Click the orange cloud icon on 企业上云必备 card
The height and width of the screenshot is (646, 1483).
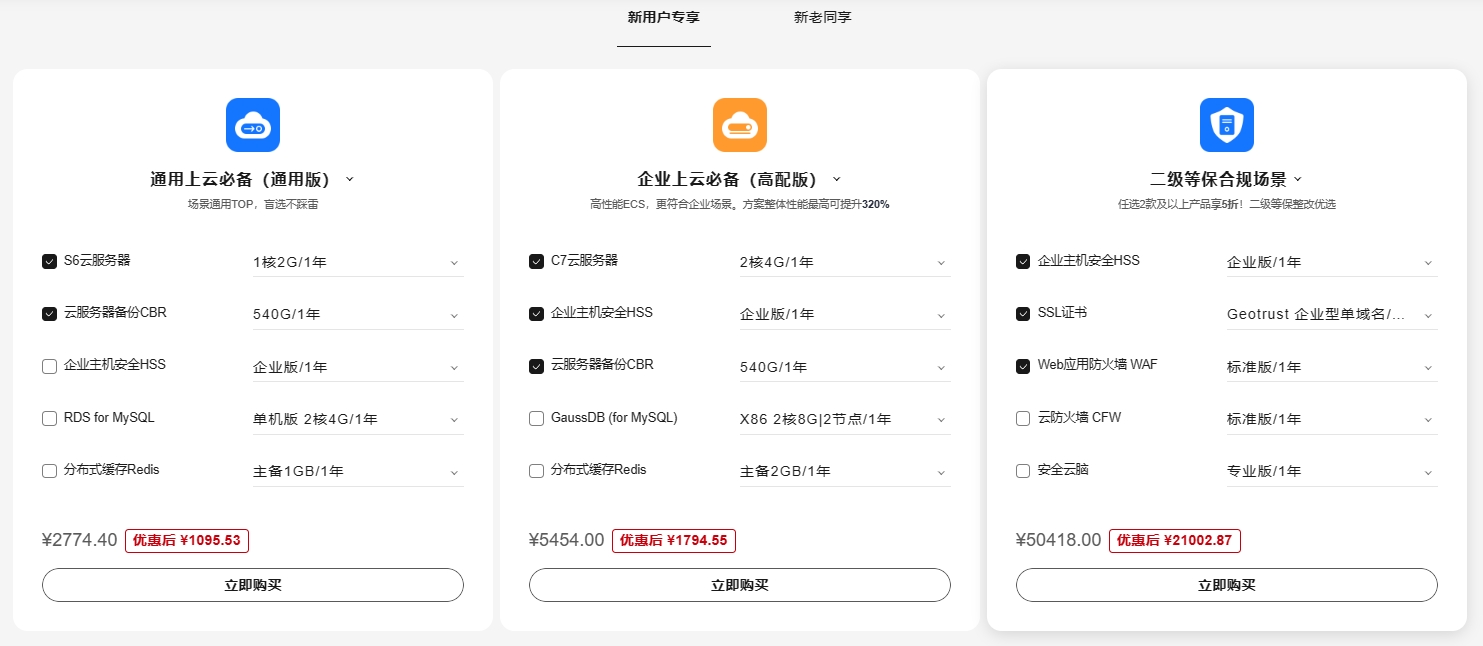pos(739,124)
